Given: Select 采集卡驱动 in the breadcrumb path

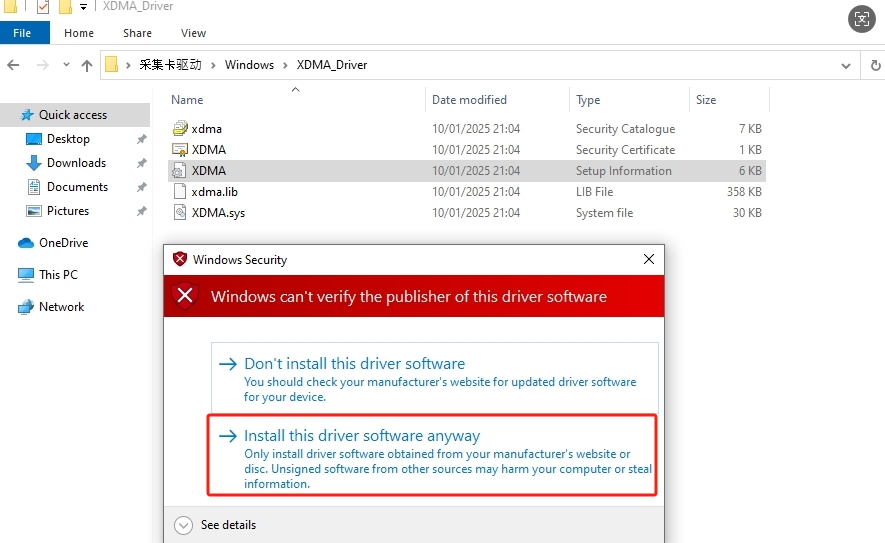Looking at the screenshot, I should pos(170,64).
